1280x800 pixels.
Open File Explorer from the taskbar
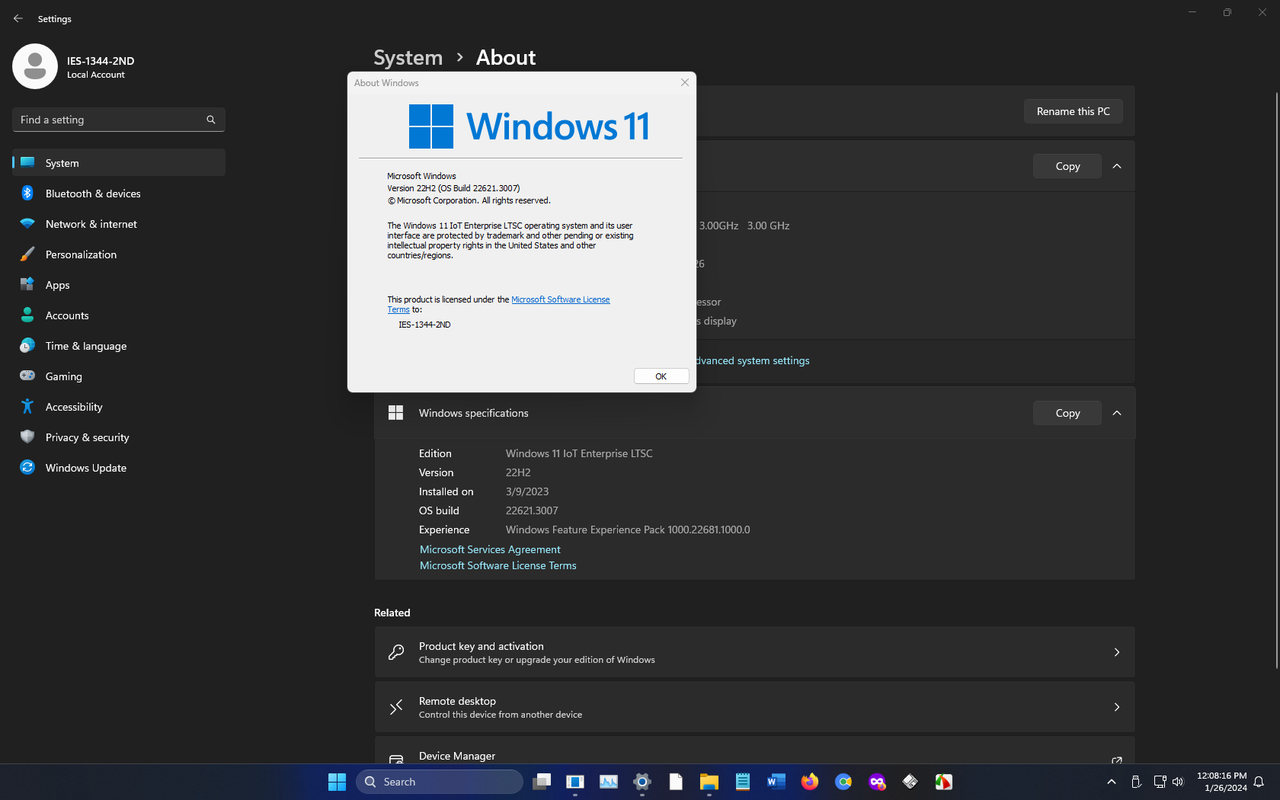point(709,782)
